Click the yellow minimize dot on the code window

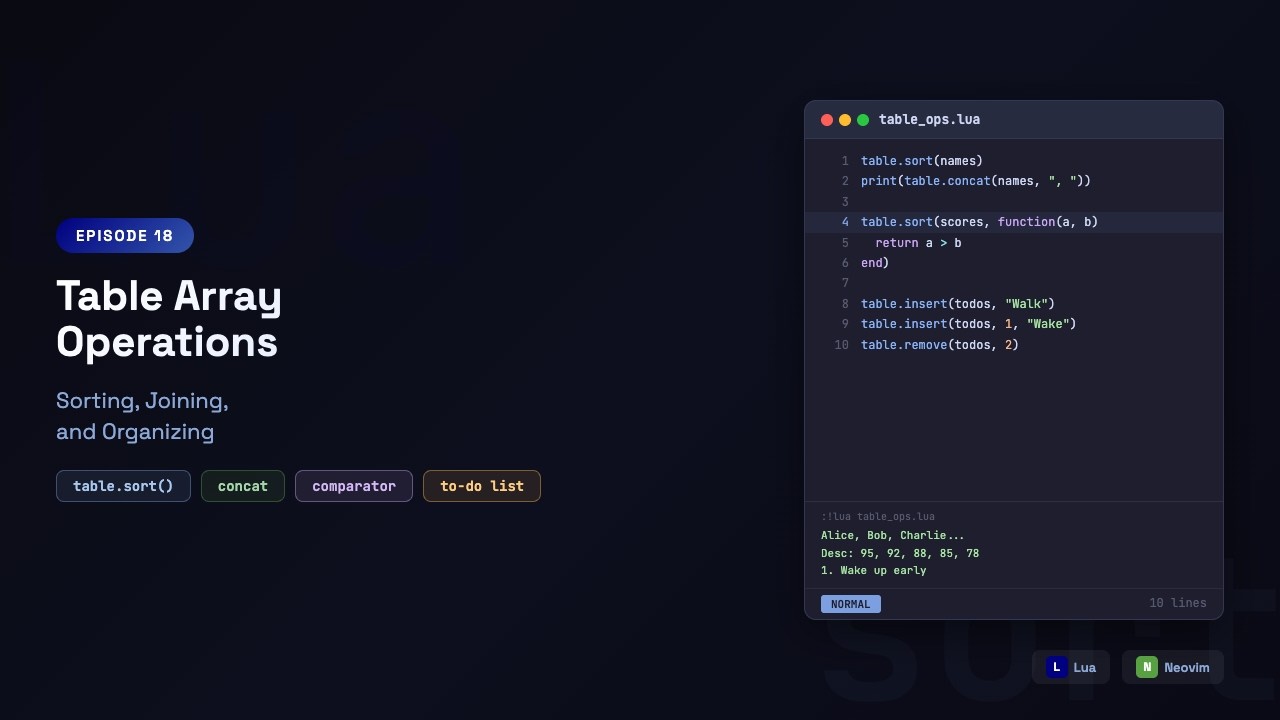(845, 120)
